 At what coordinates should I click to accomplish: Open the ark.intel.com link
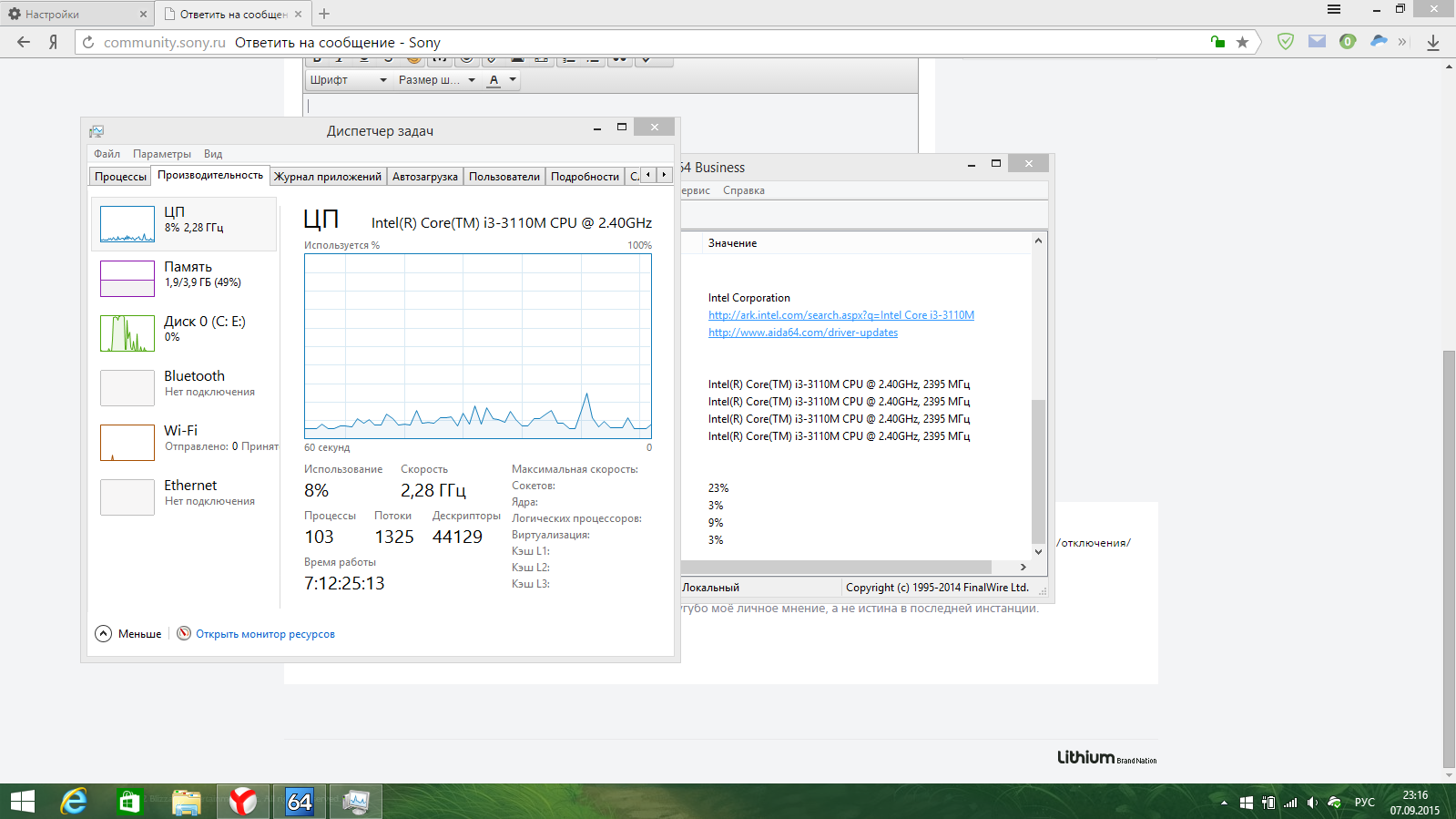click(x=840, y=315)
